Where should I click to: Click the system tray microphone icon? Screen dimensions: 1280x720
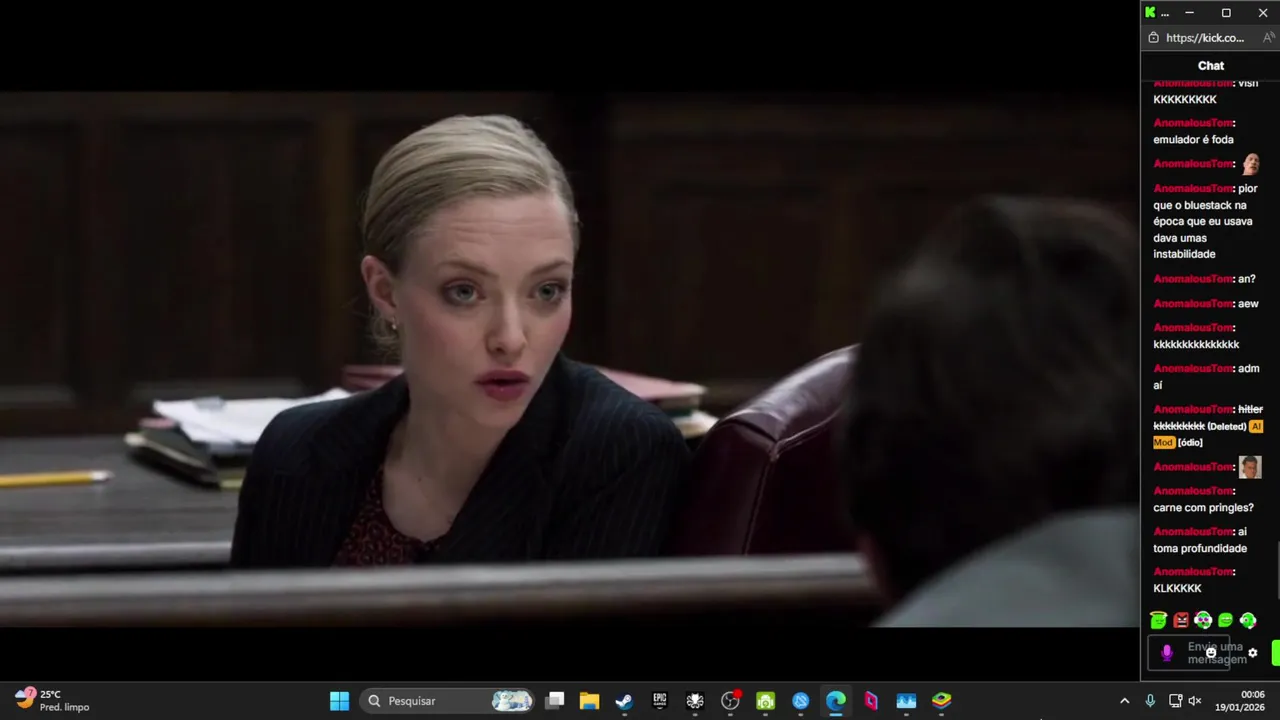click(1150, 701)
